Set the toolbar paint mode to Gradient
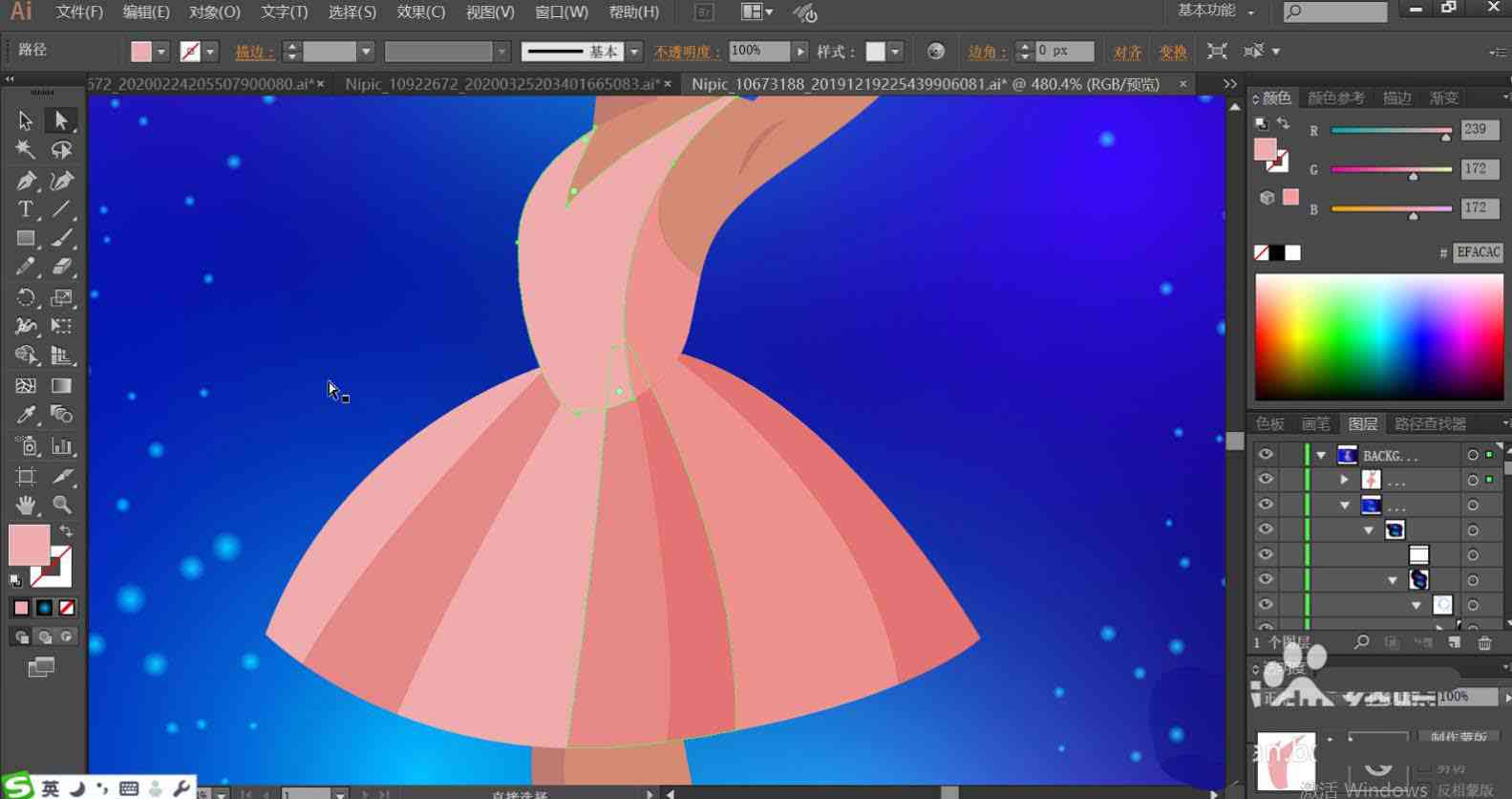Image resolution: width=1512 pixels, height=799 pixels. click(44, 608)
